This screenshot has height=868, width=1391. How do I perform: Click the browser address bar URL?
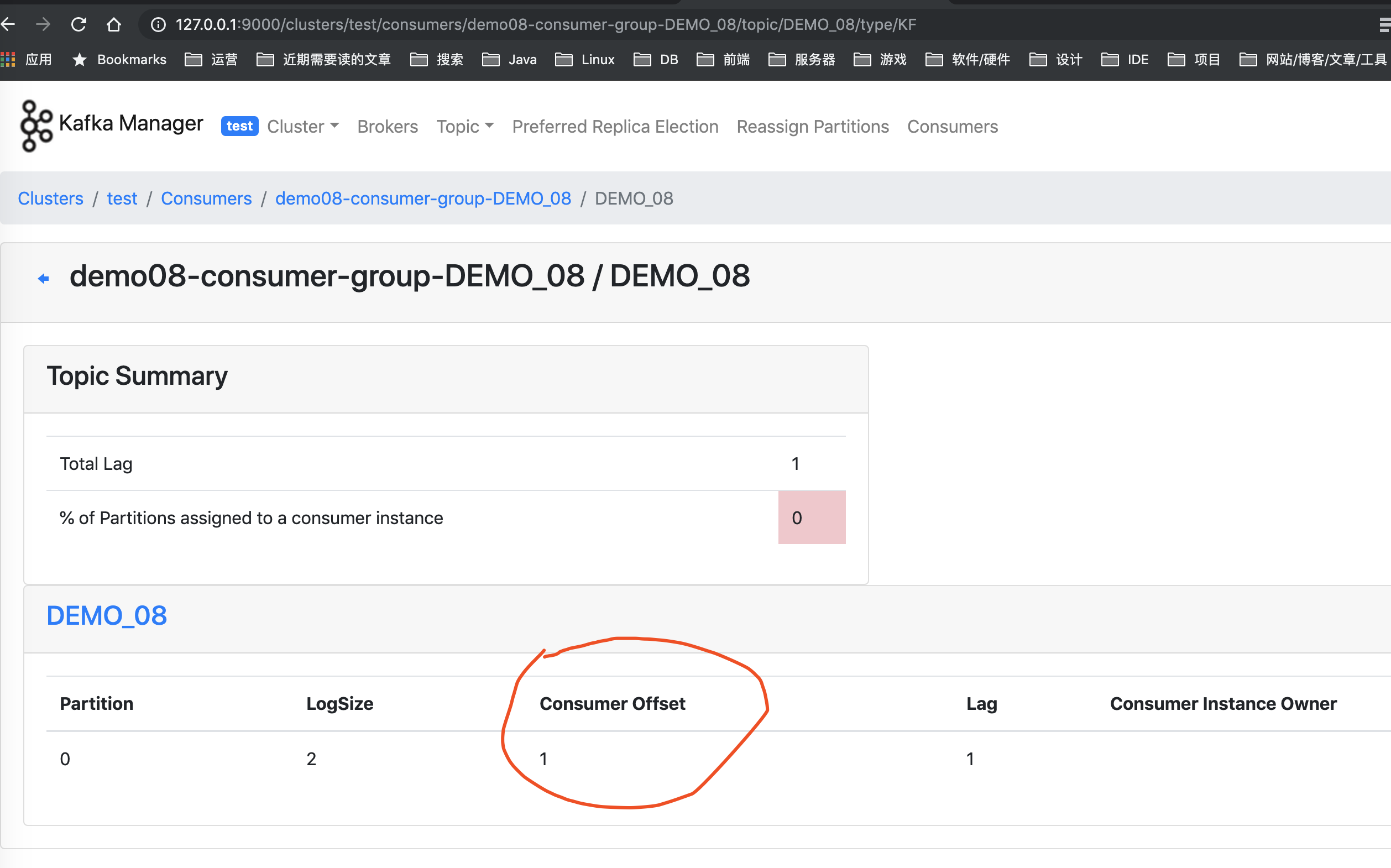545,25
